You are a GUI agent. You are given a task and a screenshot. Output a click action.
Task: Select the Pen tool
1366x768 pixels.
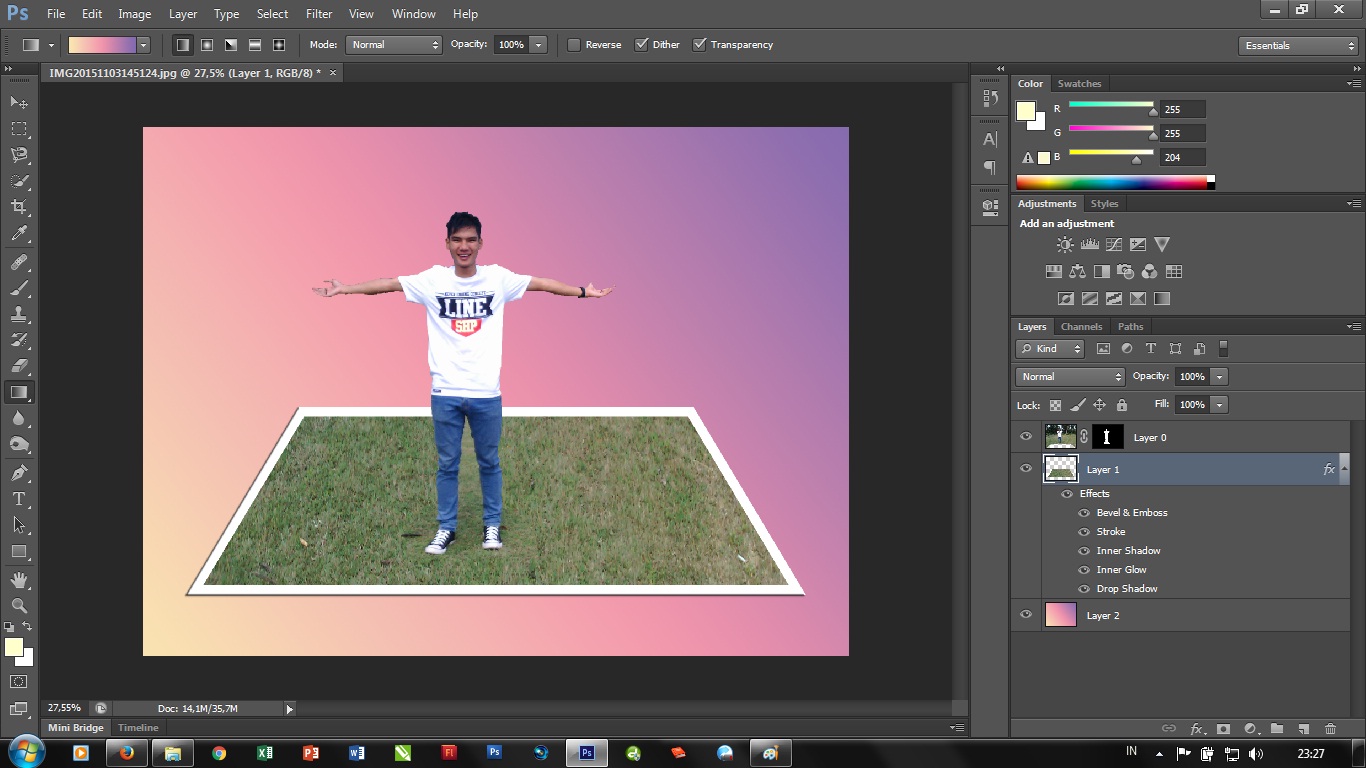pyautogui.click(x=19, y=472)
